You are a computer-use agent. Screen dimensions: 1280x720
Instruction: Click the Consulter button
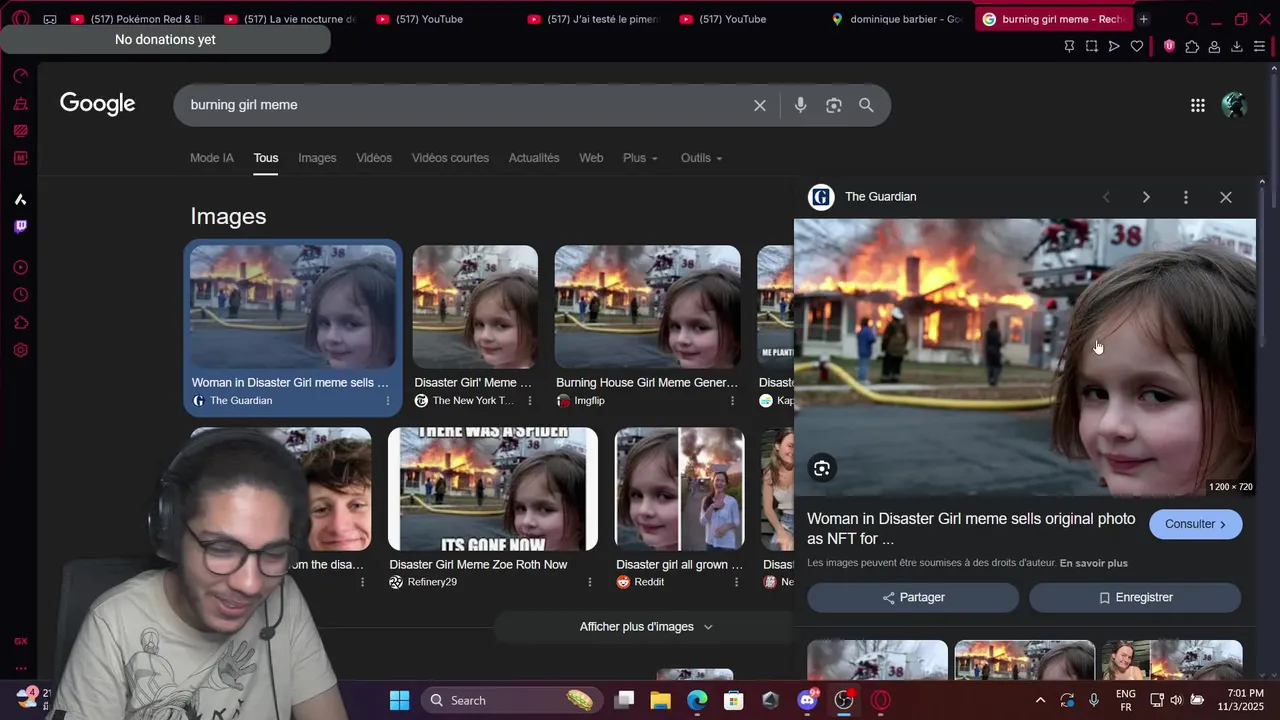coord(1195,524)
